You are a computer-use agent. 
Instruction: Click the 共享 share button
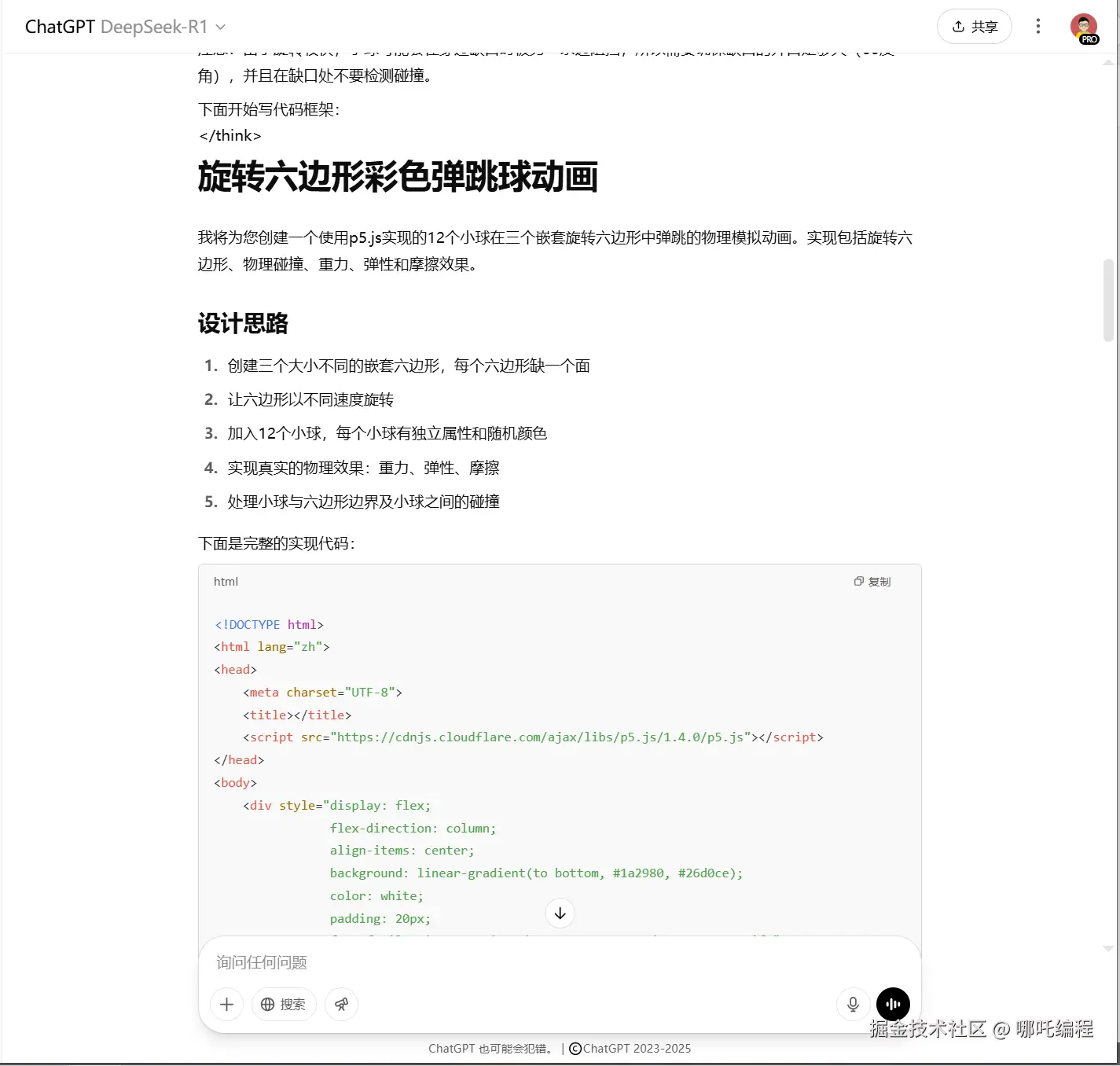(975, 27)
